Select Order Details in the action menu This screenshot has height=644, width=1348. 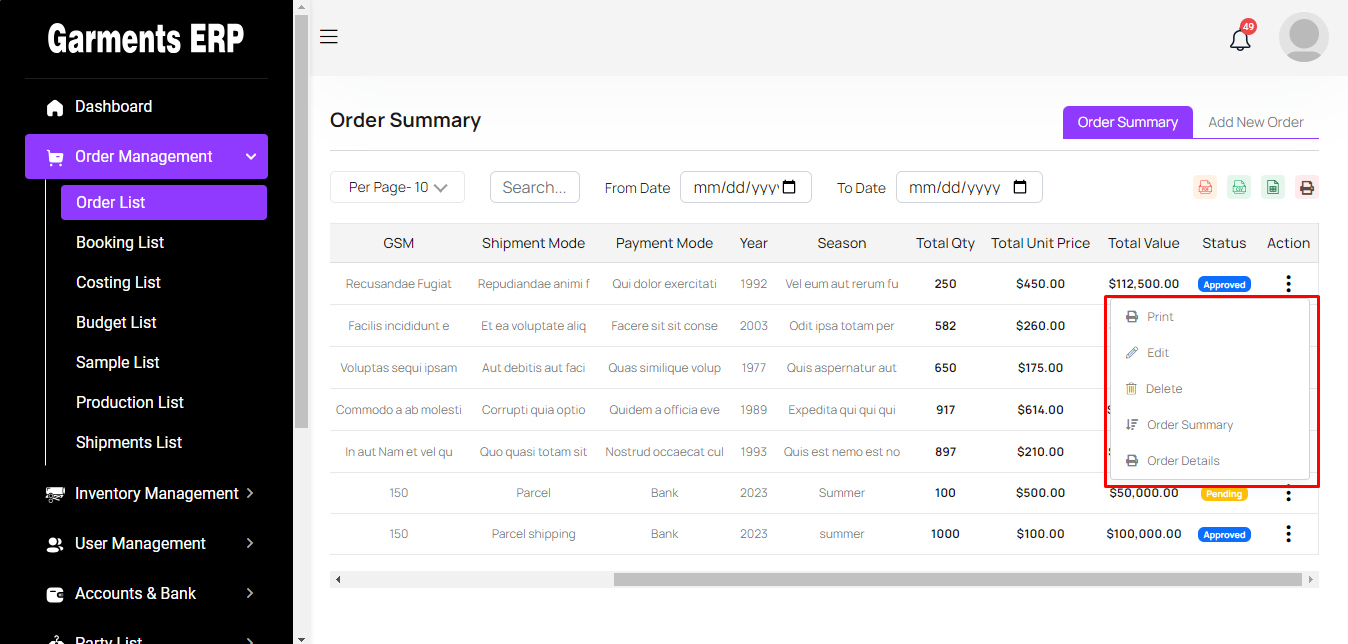tap(1183, 461)
